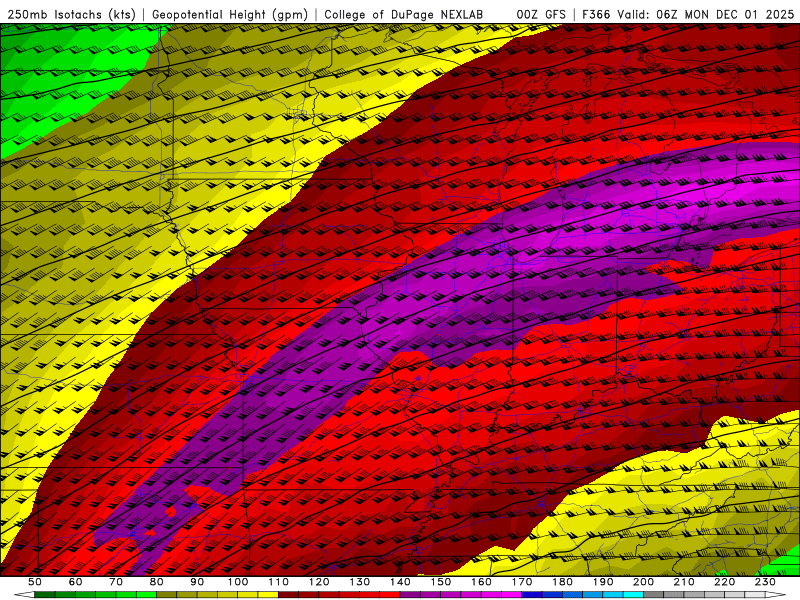Select the 220 value on the colorbar scale
Viewport: 800px width, 600px height.
pyautogui.click(x=724, y=582)
